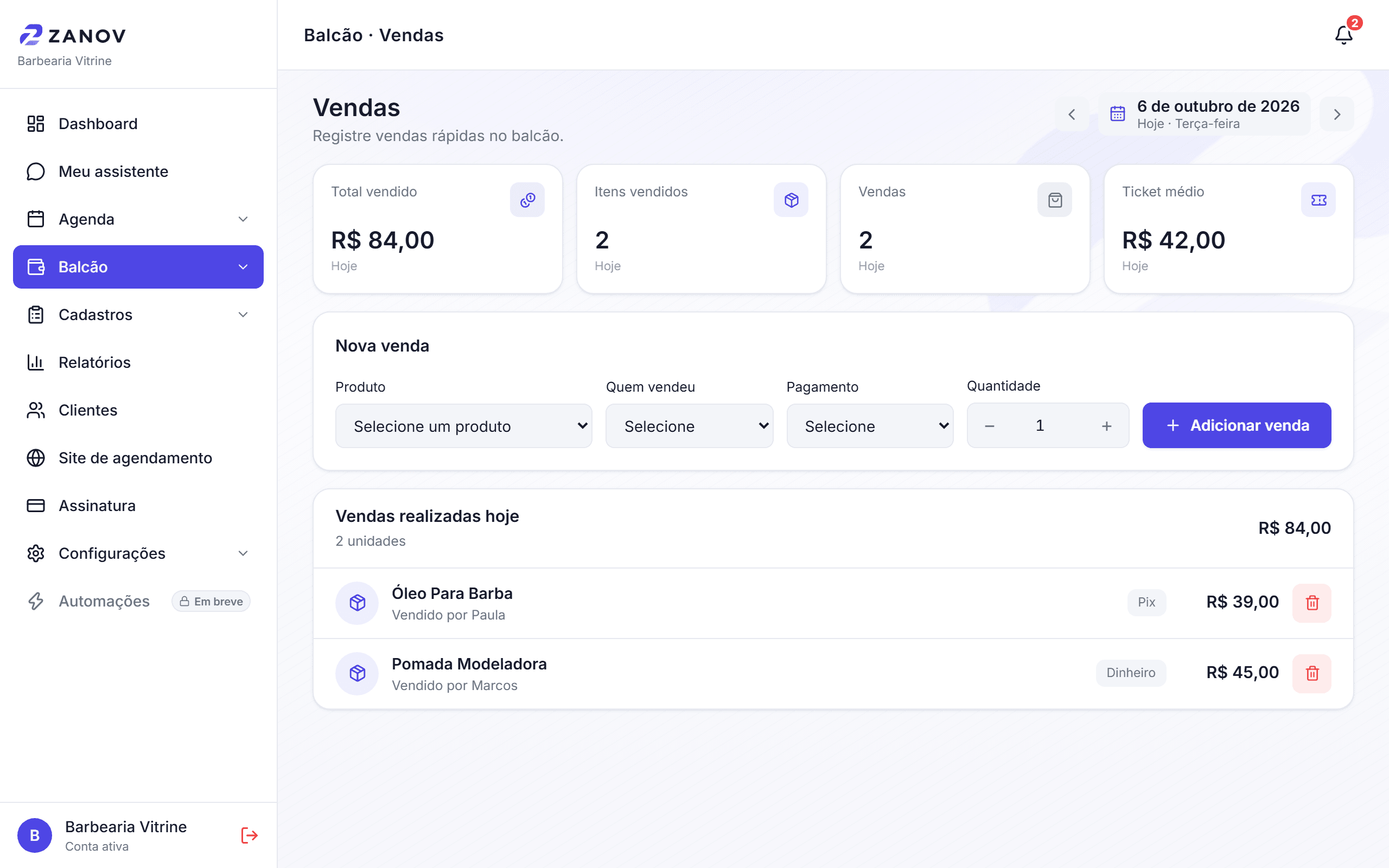Go to previous day arrow

coord(1072,114)
